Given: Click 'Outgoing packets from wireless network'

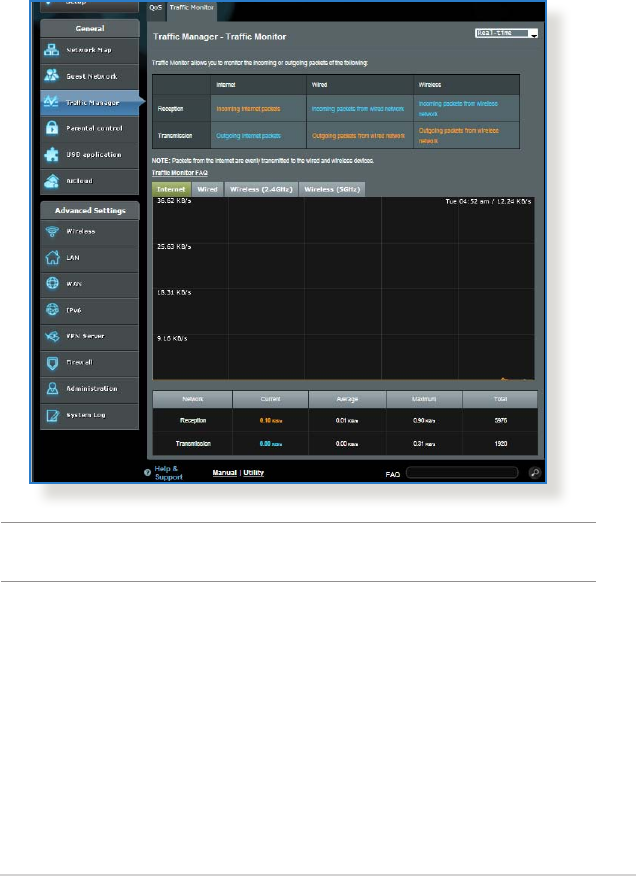Looking at the screenshot, I should 459,136.
